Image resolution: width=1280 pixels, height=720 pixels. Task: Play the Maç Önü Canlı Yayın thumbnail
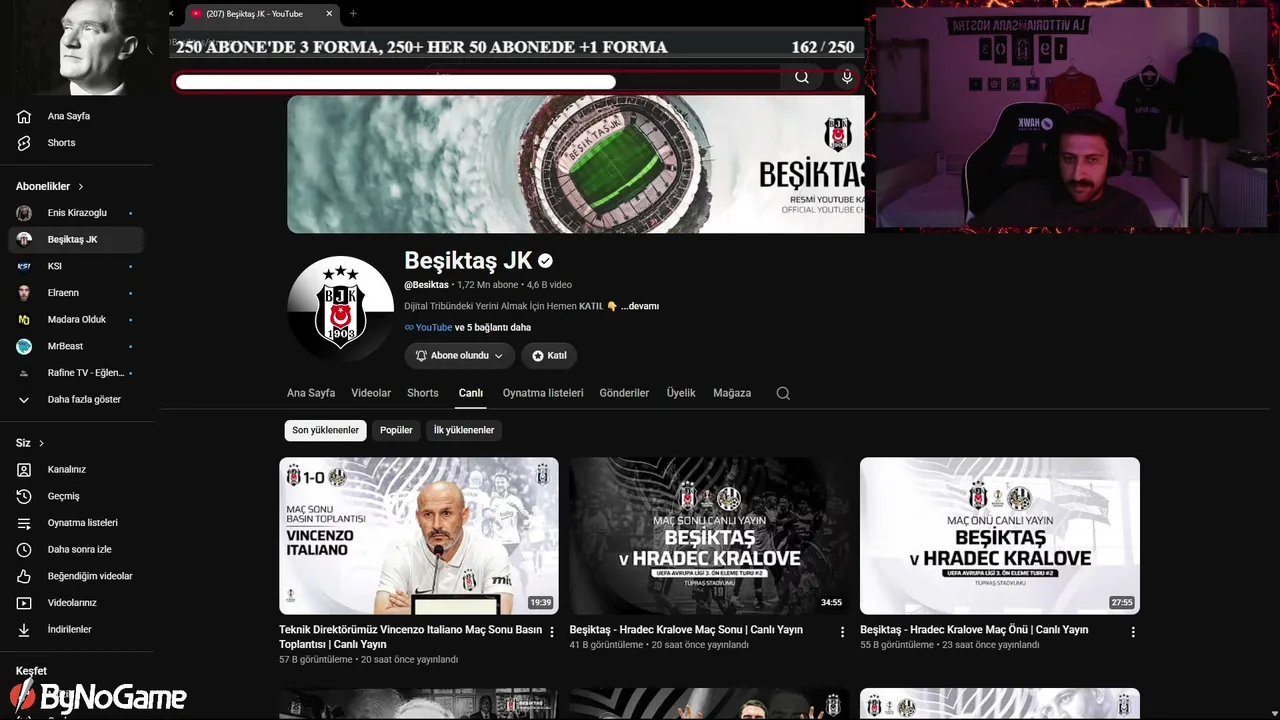1000,536
